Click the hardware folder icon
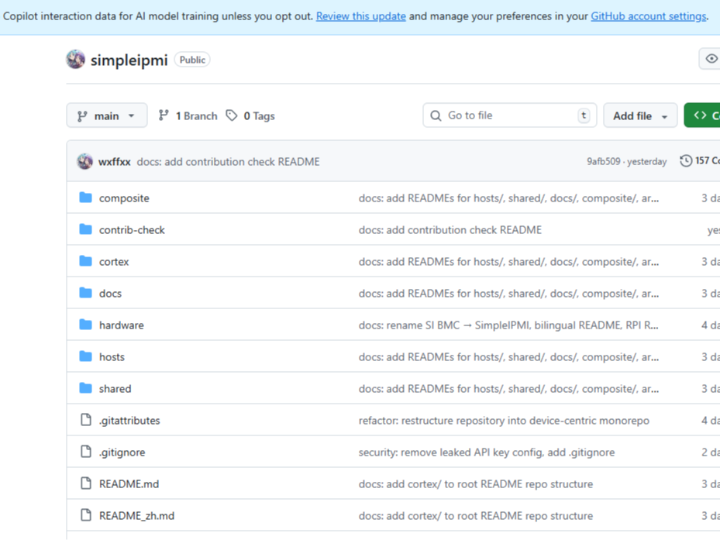Image resolution: width=720 pixels, height=540 pixels. tap(85, 325)
